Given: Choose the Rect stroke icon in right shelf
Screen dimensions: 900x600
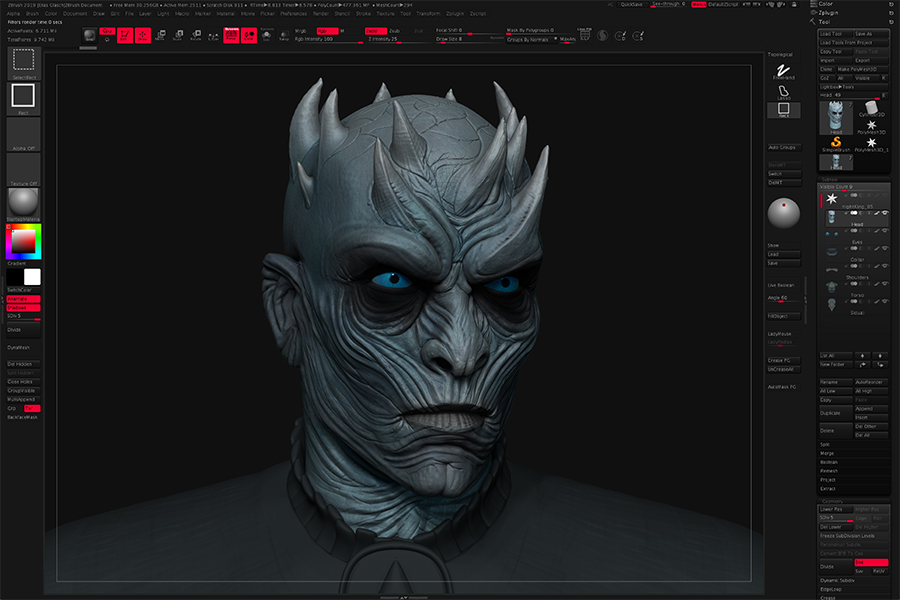Looking at the screenshot, I should (783, 110).
